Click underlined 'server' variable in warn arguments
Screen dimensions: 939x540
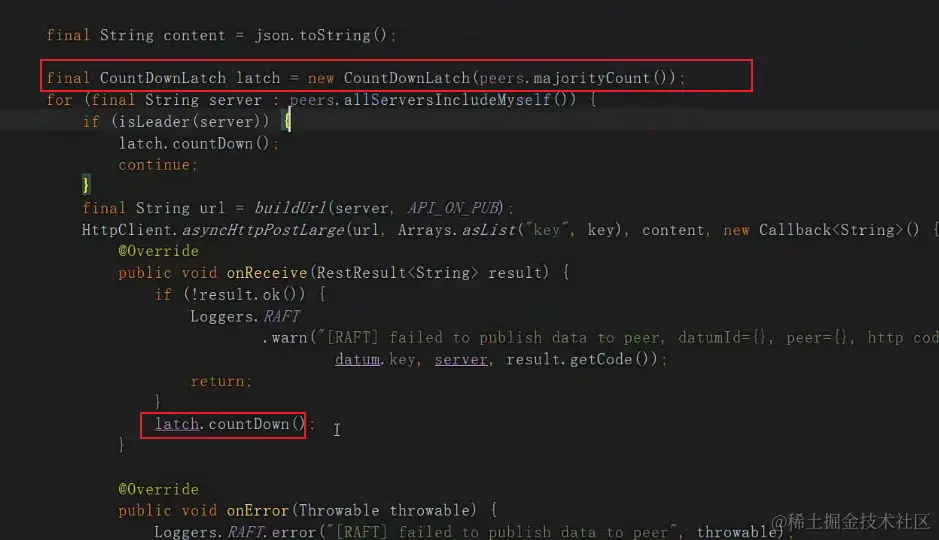(461, 359)
